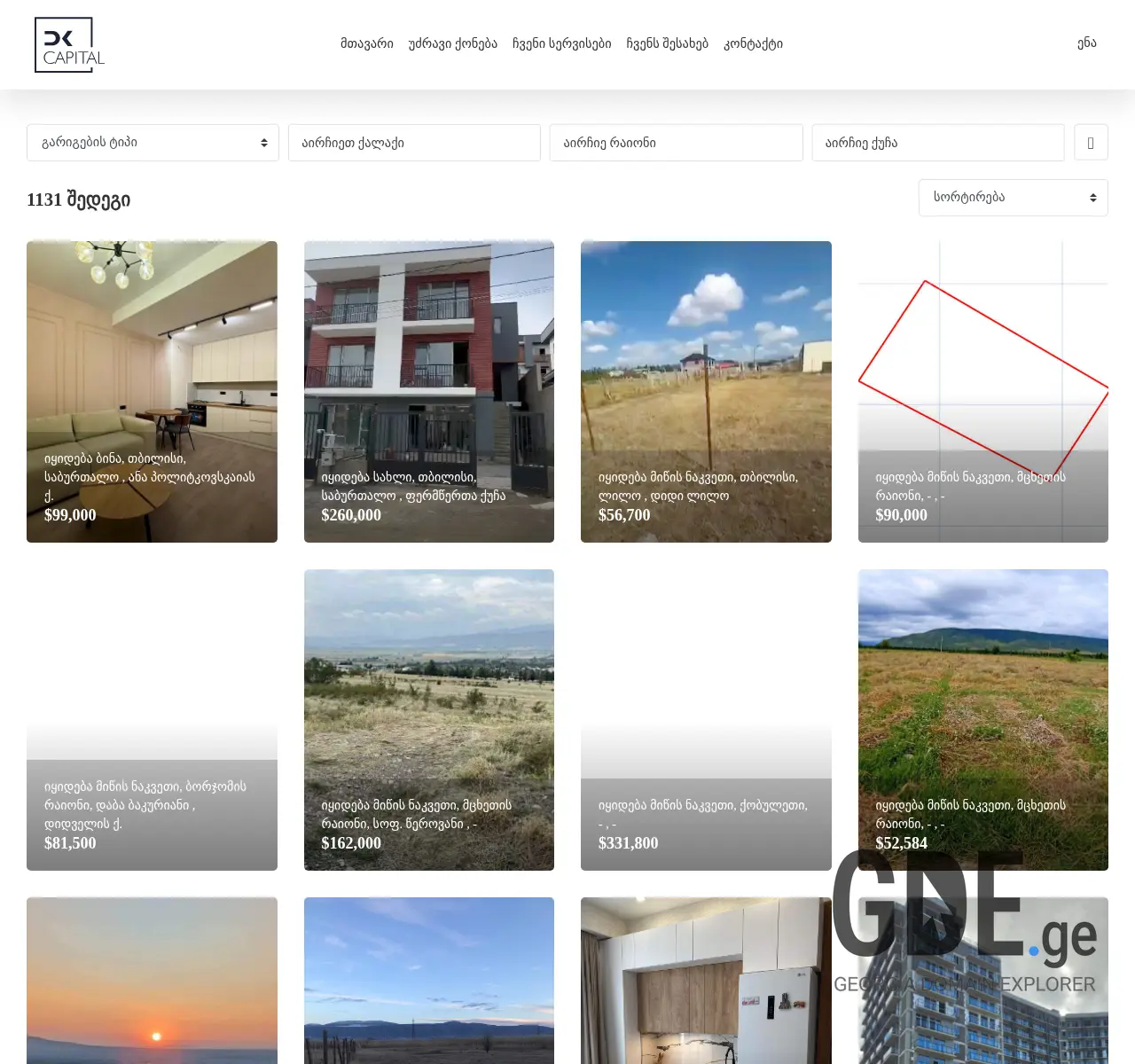This screenshot has width=1135, height=1064.
Task: Click the arrows icon on გარიგების ტიპი selector
Action: coord(262,142)
